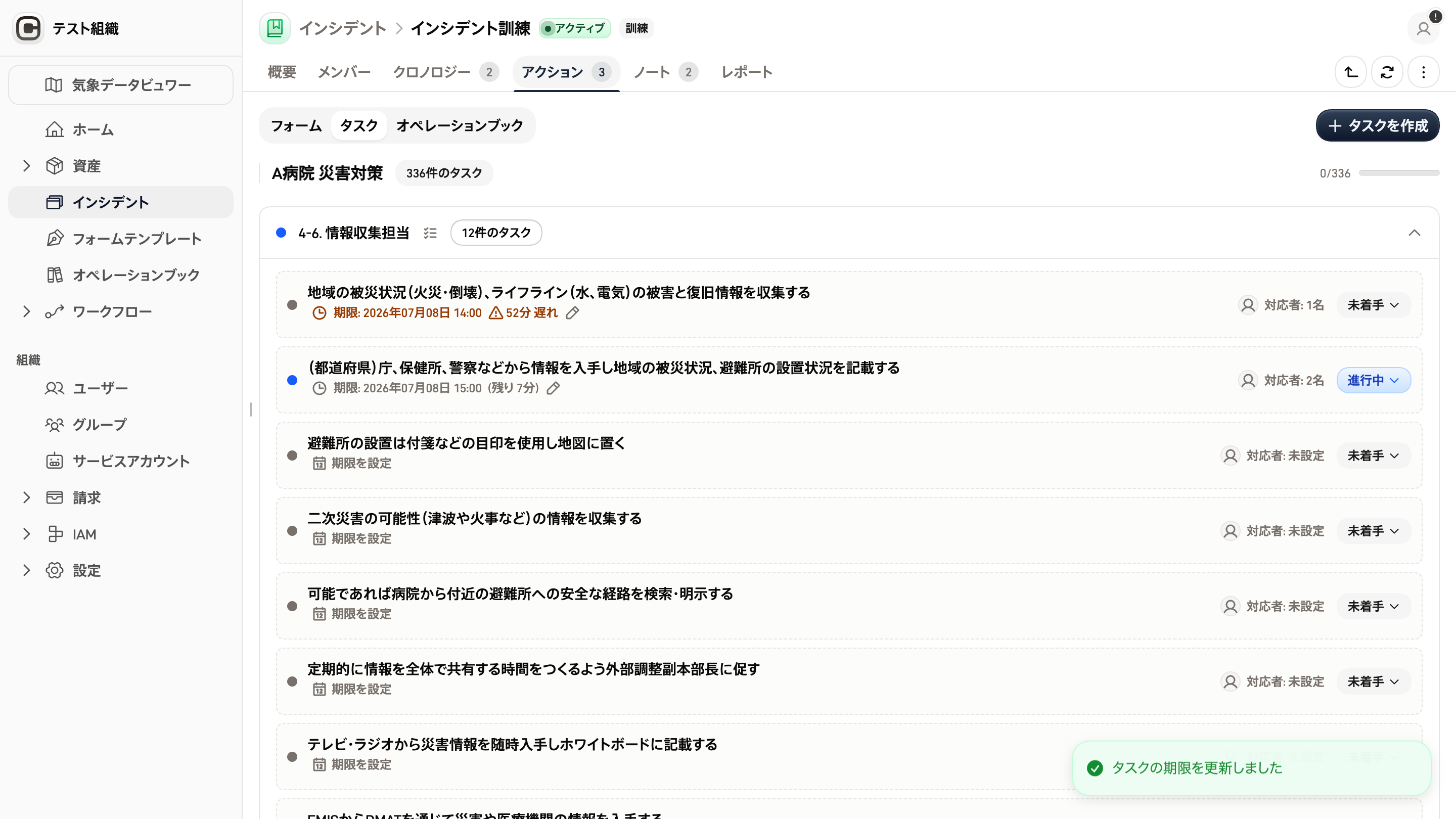Click the ユーザー people icon

click(x=54, y=388)
